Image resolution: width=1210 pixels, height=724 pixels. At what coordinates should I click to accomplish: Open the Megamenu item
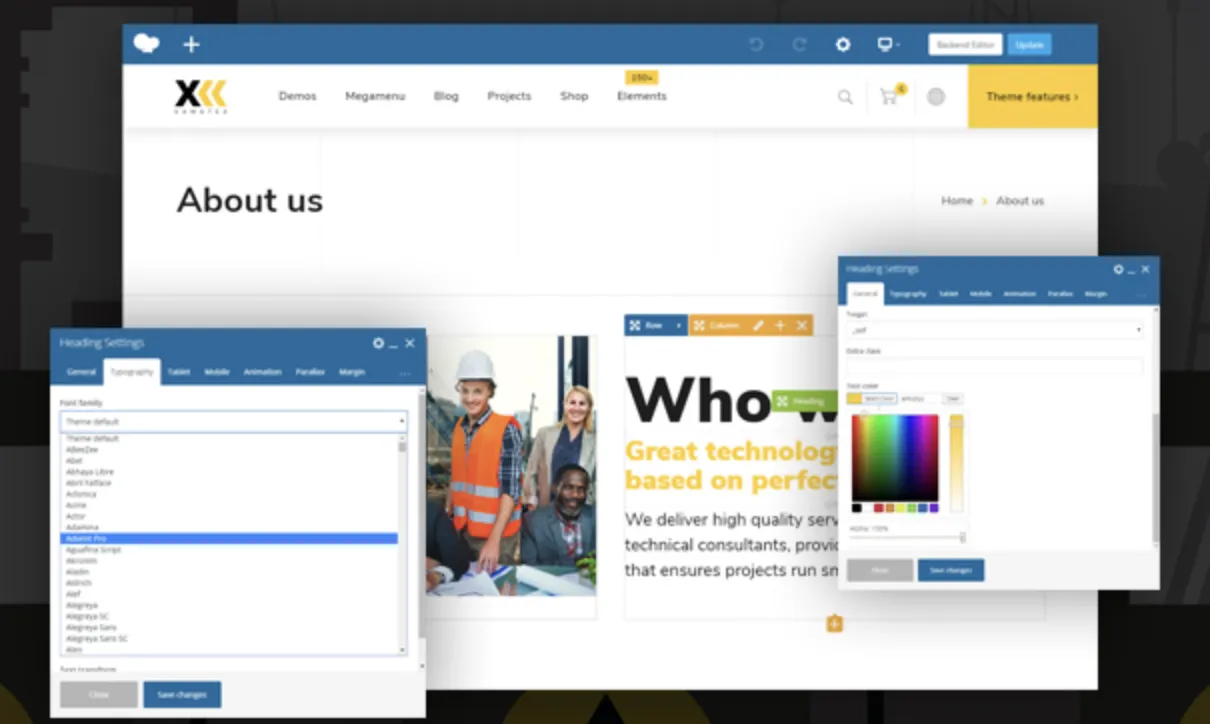[x=374, y=96]
